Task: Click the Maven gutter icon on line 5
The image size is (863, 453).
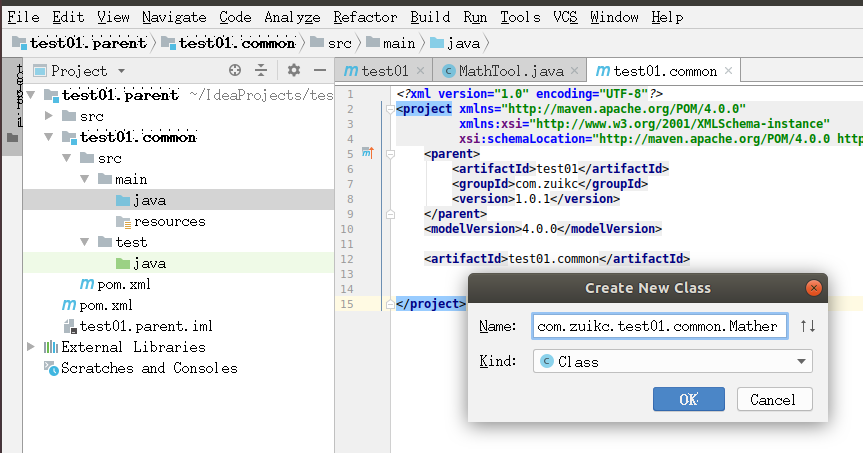Action: [367, 153]
